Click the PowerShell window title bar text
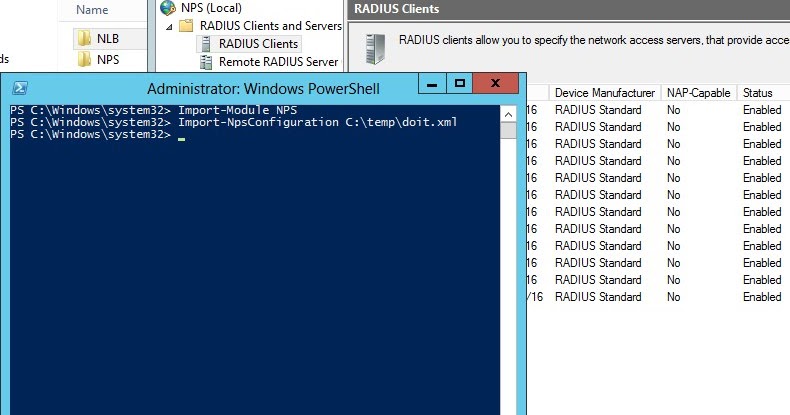 [263, 89]
